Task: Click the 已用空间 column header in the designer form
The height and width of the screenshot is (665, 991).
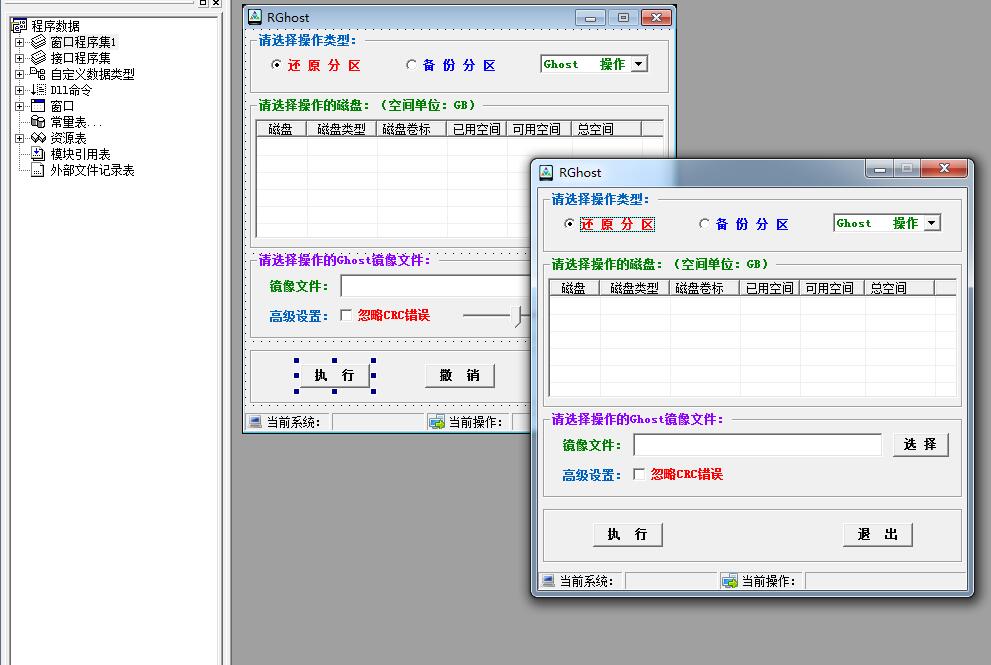Action: click(477, 129)
